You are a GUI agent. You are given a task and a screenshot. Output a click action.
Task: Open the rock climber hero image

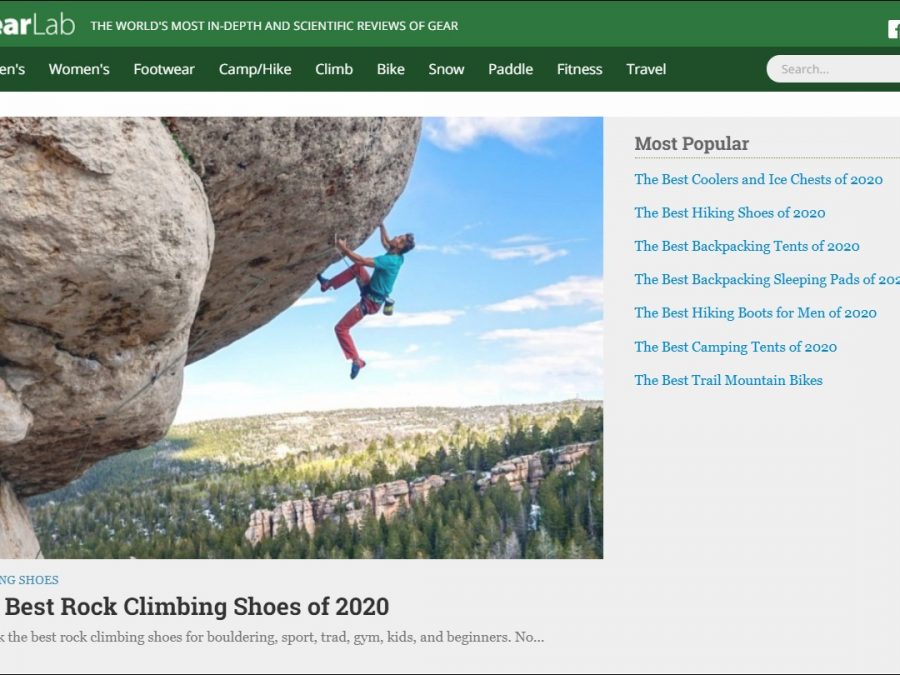[300, 337]
